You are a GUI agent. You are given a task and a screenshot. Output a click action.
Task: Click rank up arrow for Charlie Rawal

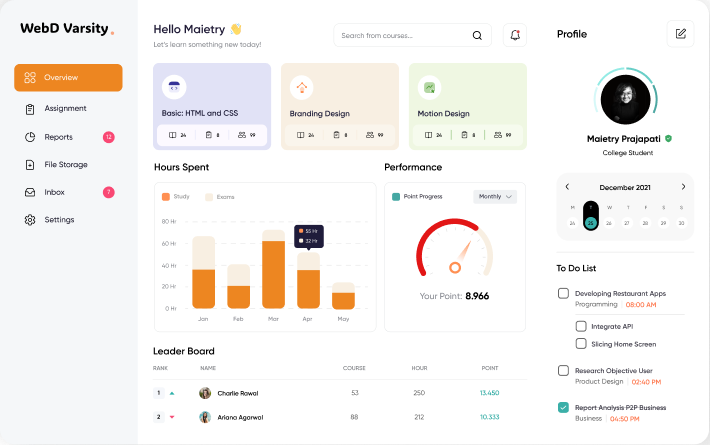[172, 393]
